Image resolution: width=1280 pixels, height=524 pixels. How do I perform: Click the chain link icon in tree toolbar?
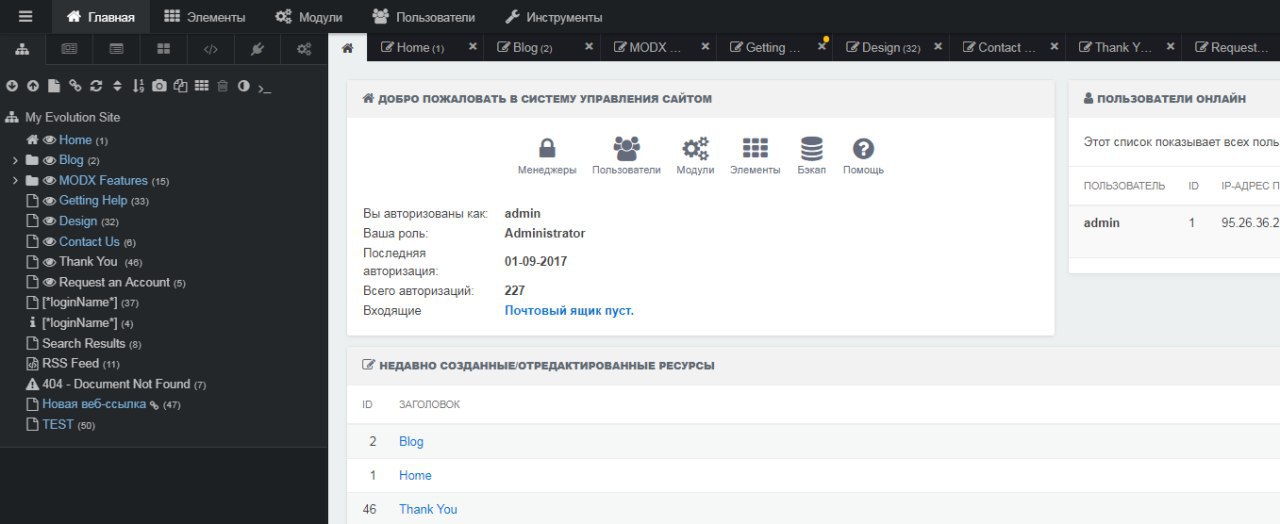coord(75,86)
